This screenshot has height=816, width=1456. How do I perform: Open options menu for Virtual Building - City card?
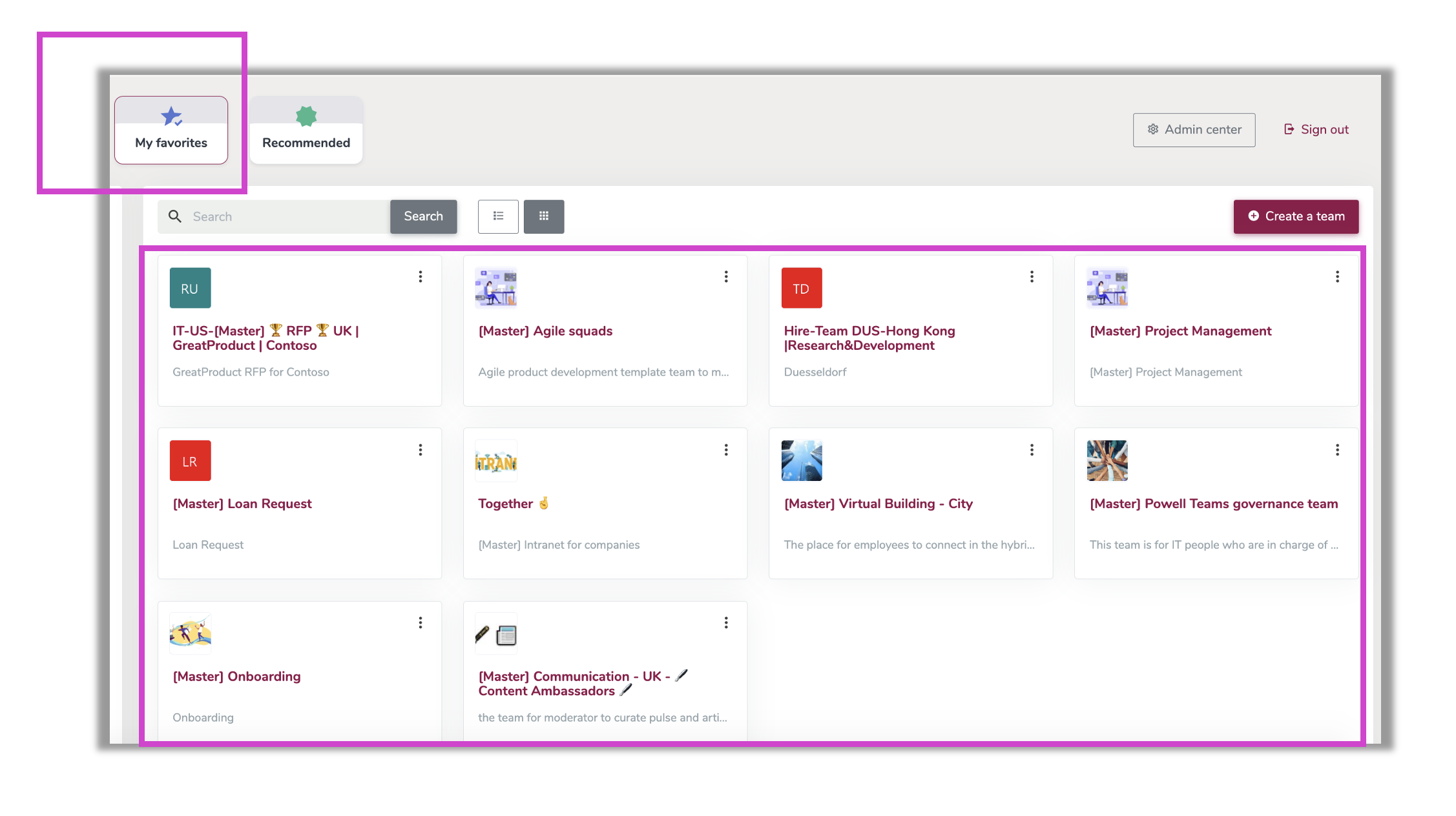pos(1032,449)
